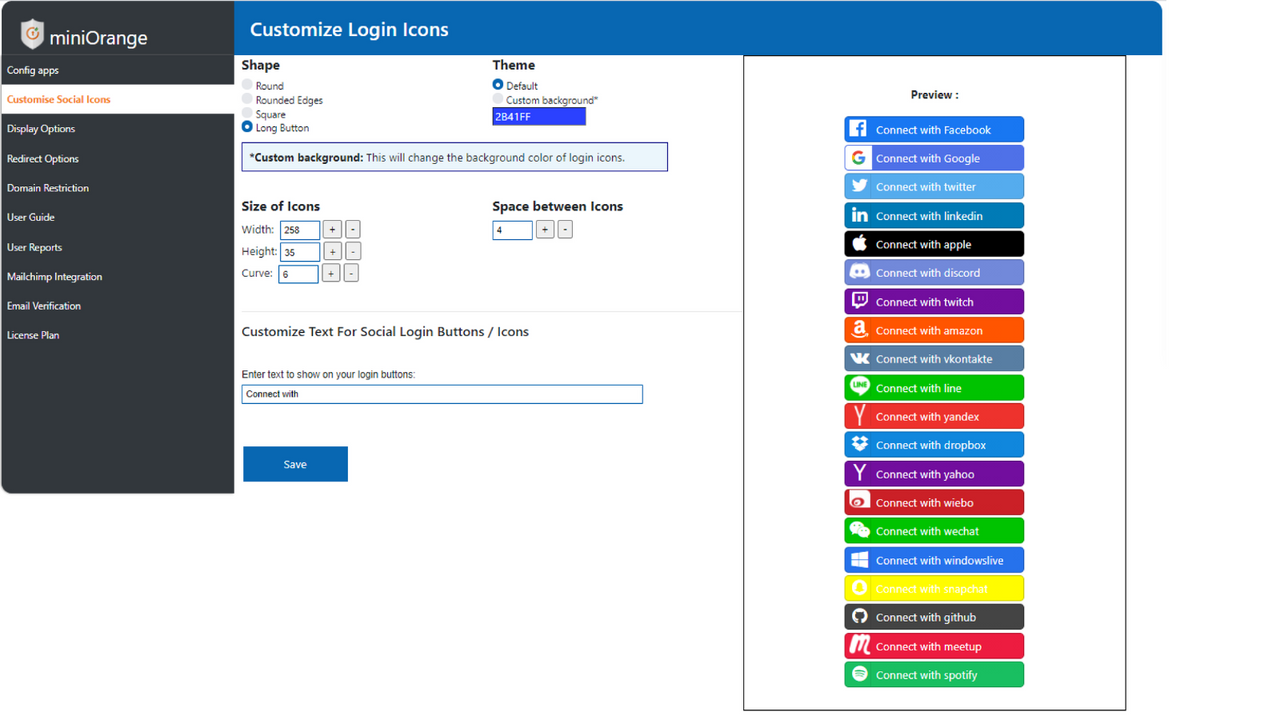Click the Yandex icon in preview
1280x720 pixels.
click(859, 416)
